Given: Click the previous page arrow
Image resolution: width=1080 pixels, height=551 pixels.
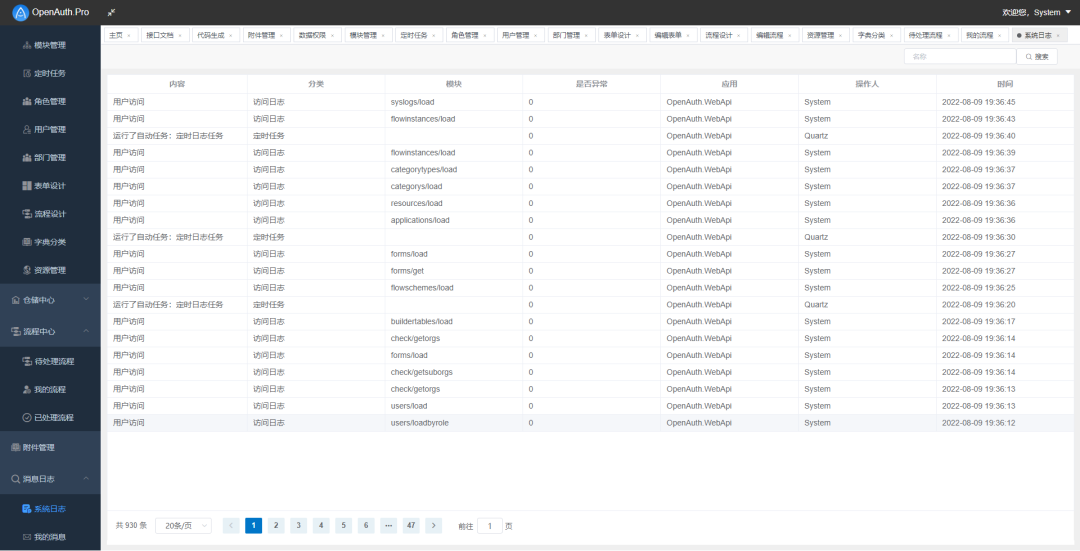Looking at the screenshot, I should click(231, 526).
